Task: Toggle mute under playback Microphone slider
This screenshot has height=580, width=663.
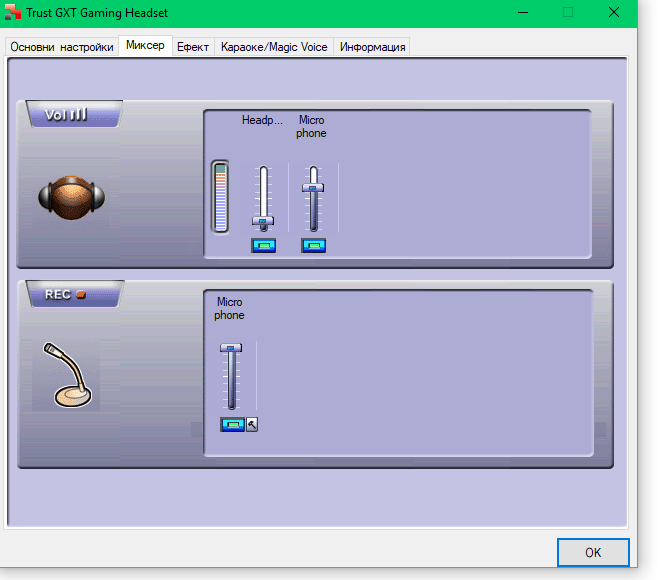Action: pos(313,246)
